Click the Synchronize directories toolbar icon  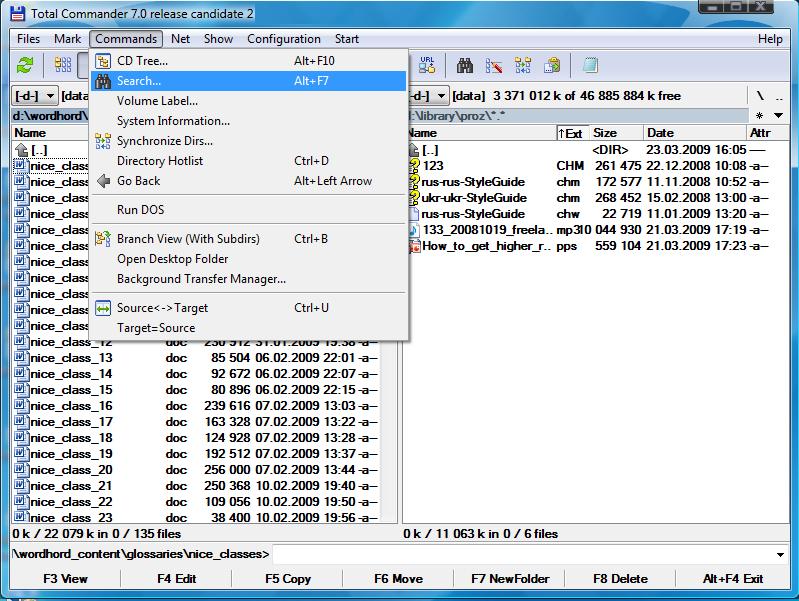pos(523,65)
